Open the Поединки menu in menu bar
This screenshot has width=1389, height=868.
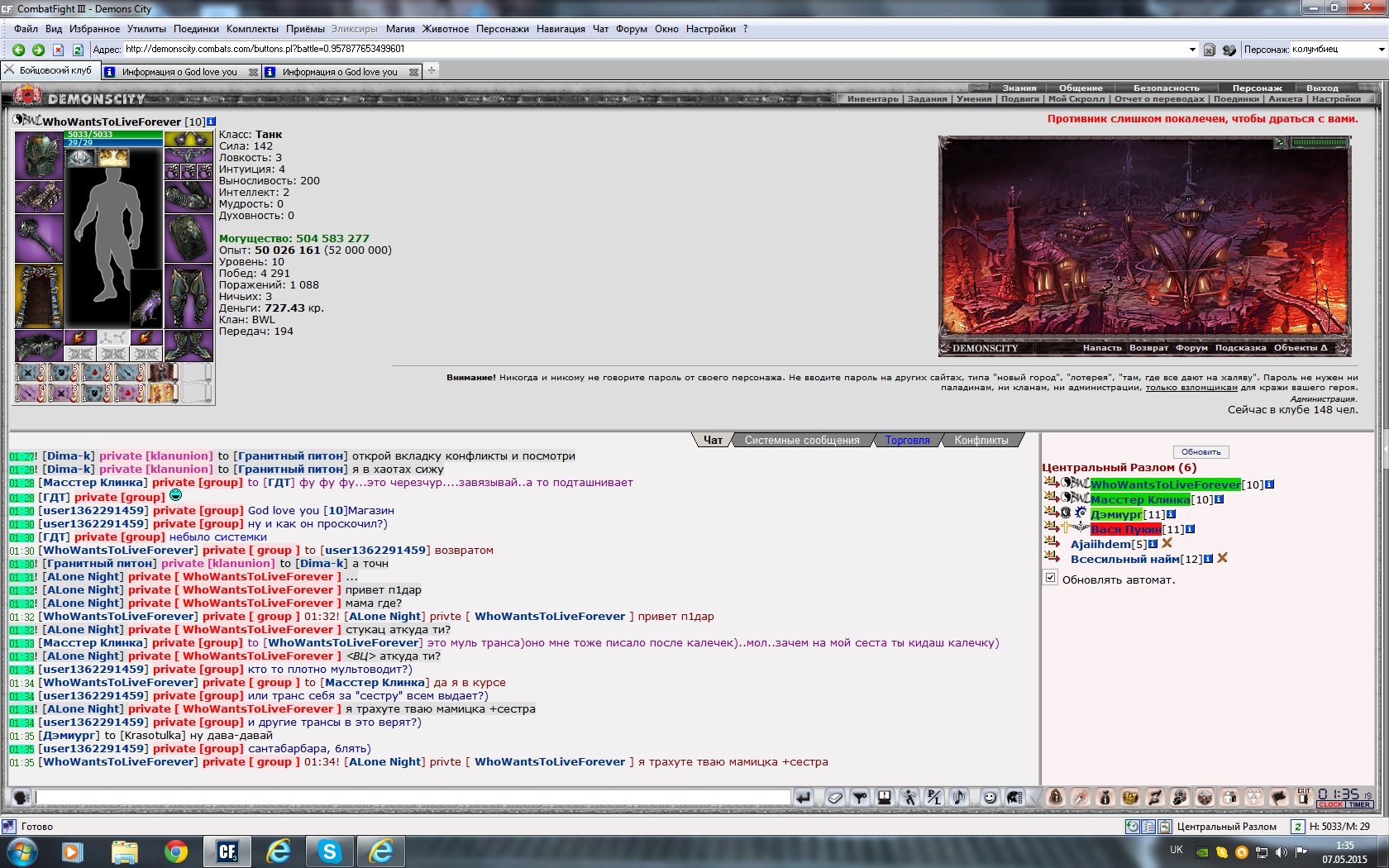coord(196,29)
